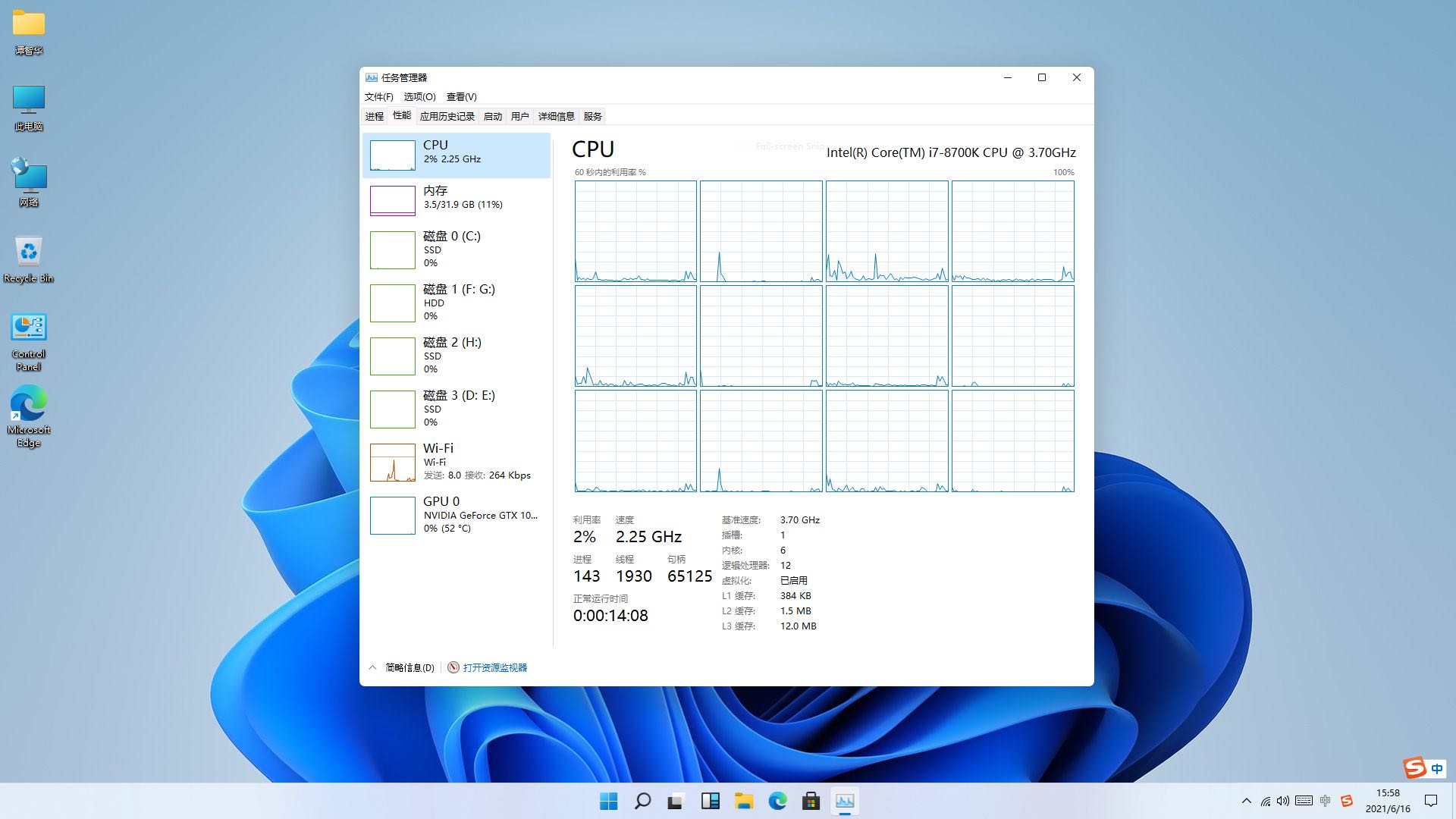Click the 打开资源监视器 link
The width and height of the screenshot is (1456, 819).
(x=494, y=667)
